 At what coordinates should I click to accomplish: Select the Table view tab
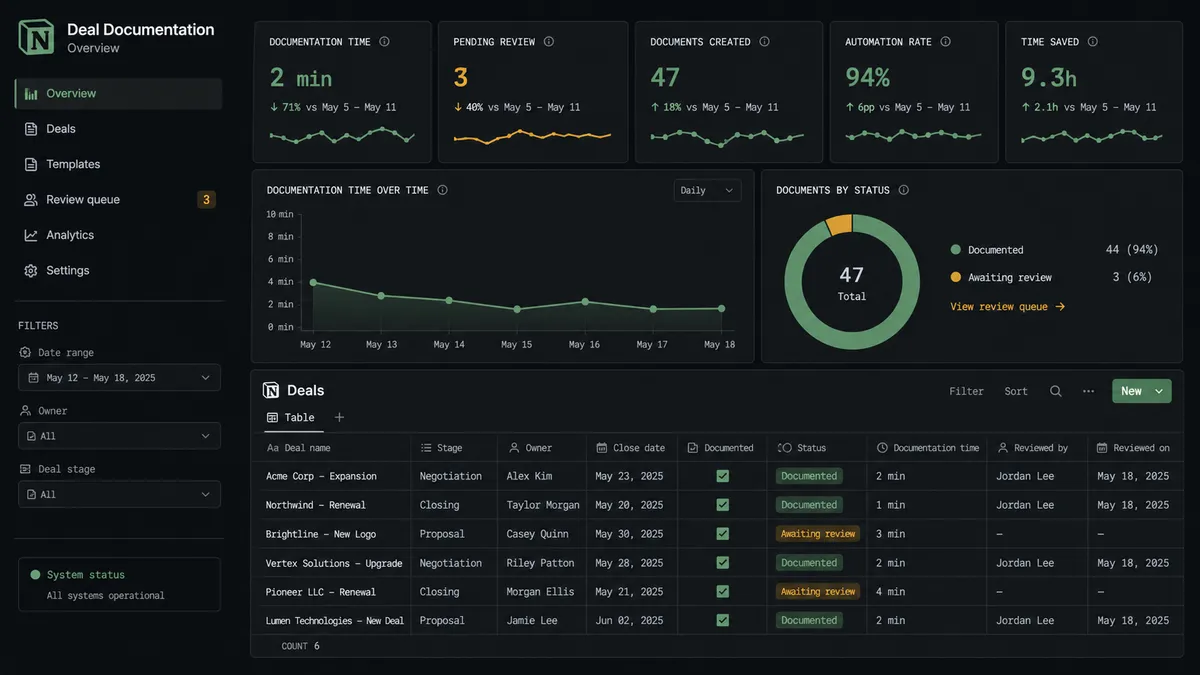click(290, 418)
